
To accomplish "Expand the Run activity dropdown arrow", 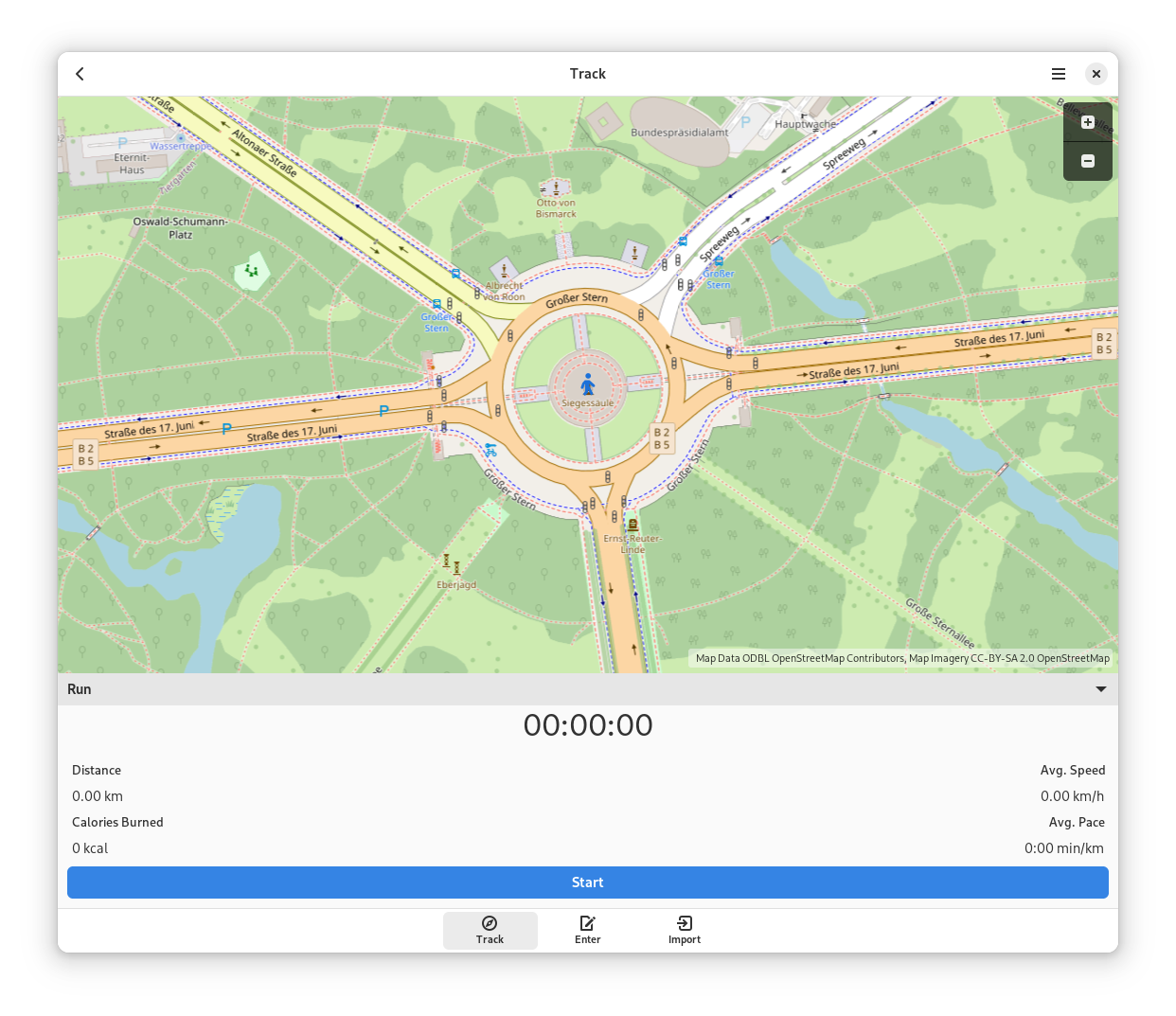I will point(1100,689).
